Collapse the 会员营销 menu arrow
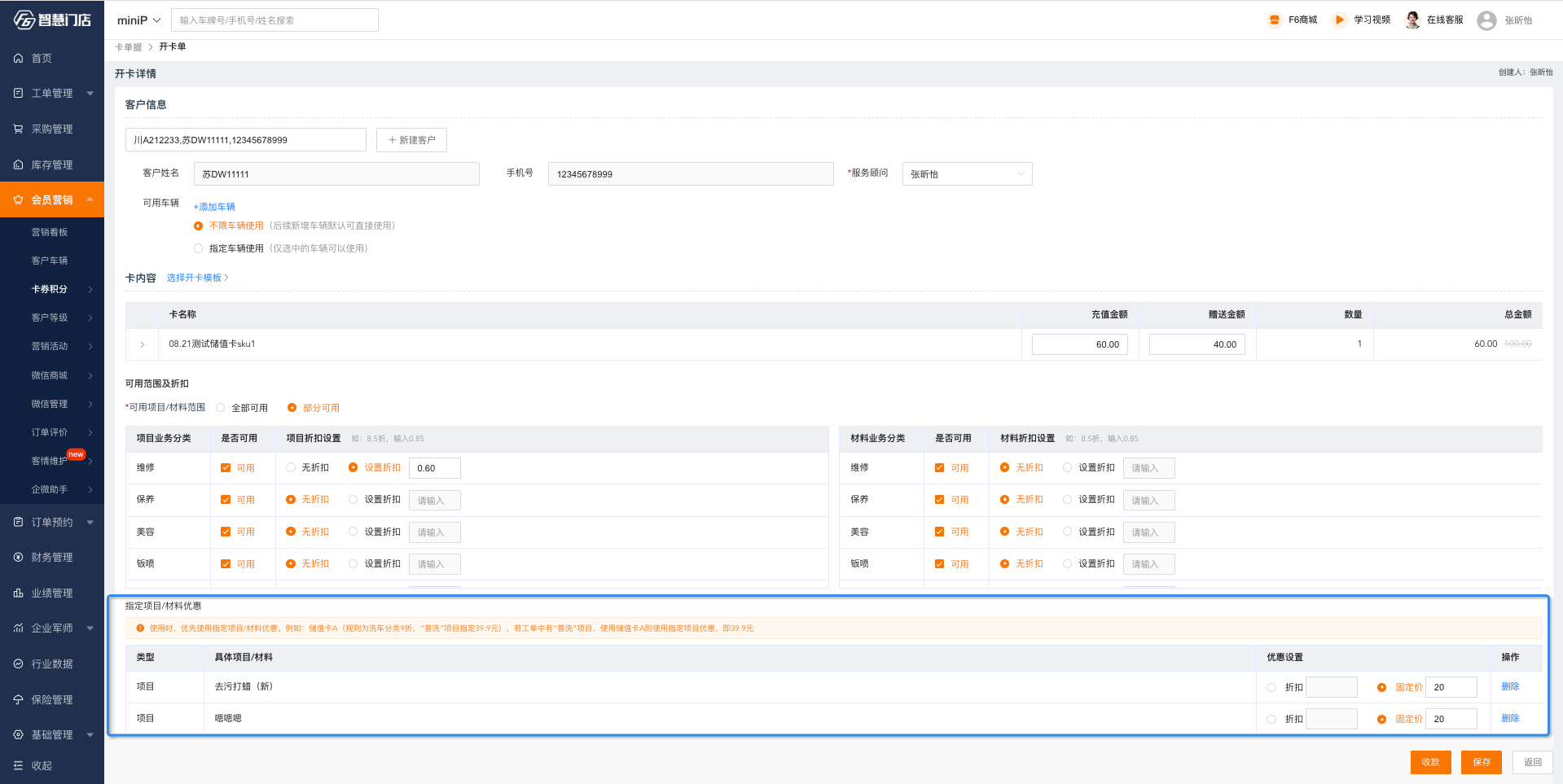 pos(90,199)
